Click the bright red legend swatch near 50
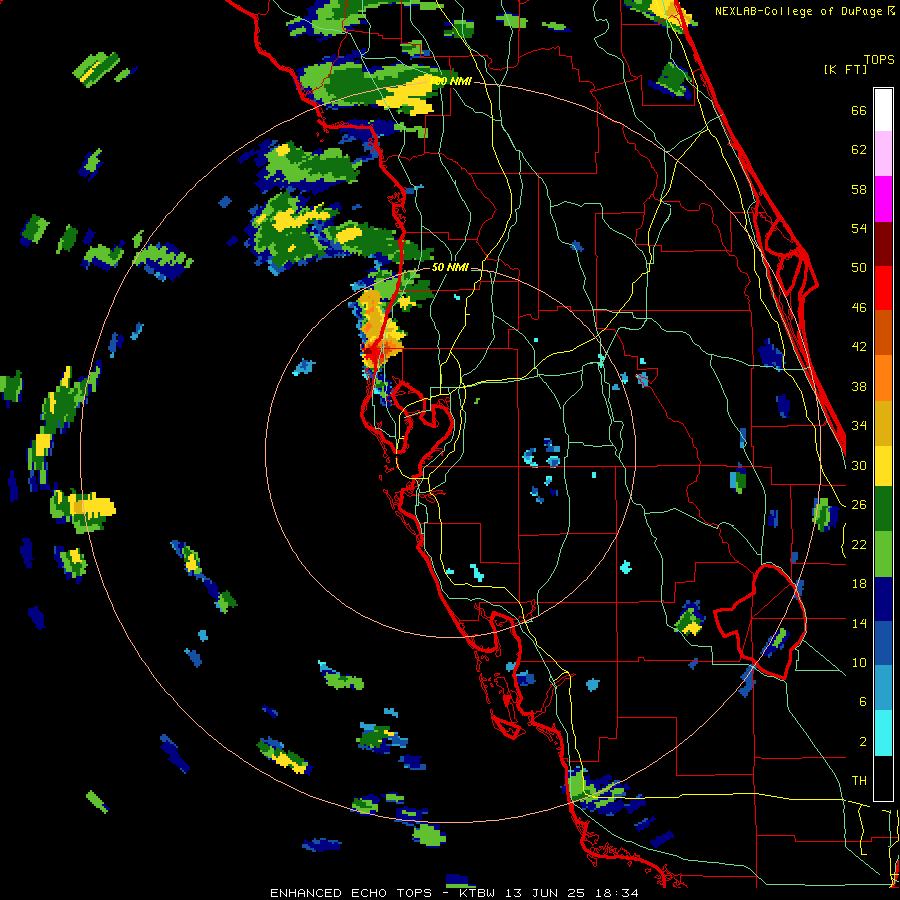Screen dimensions: 900x900 [883, 288]
